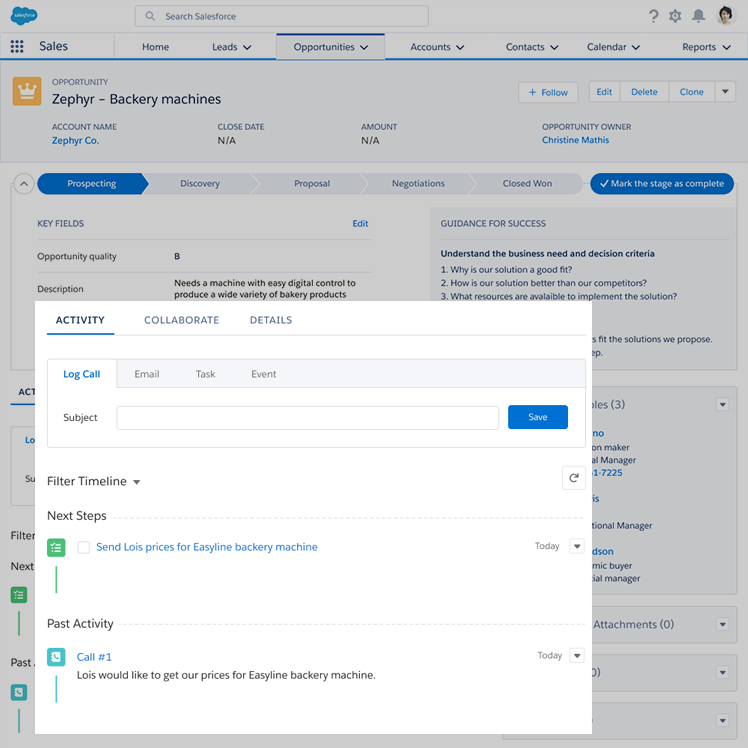Check the Send Lois prices task checkbox
Image resolution: width=748 pixels, height=748 pixels.
click(83, 547)
